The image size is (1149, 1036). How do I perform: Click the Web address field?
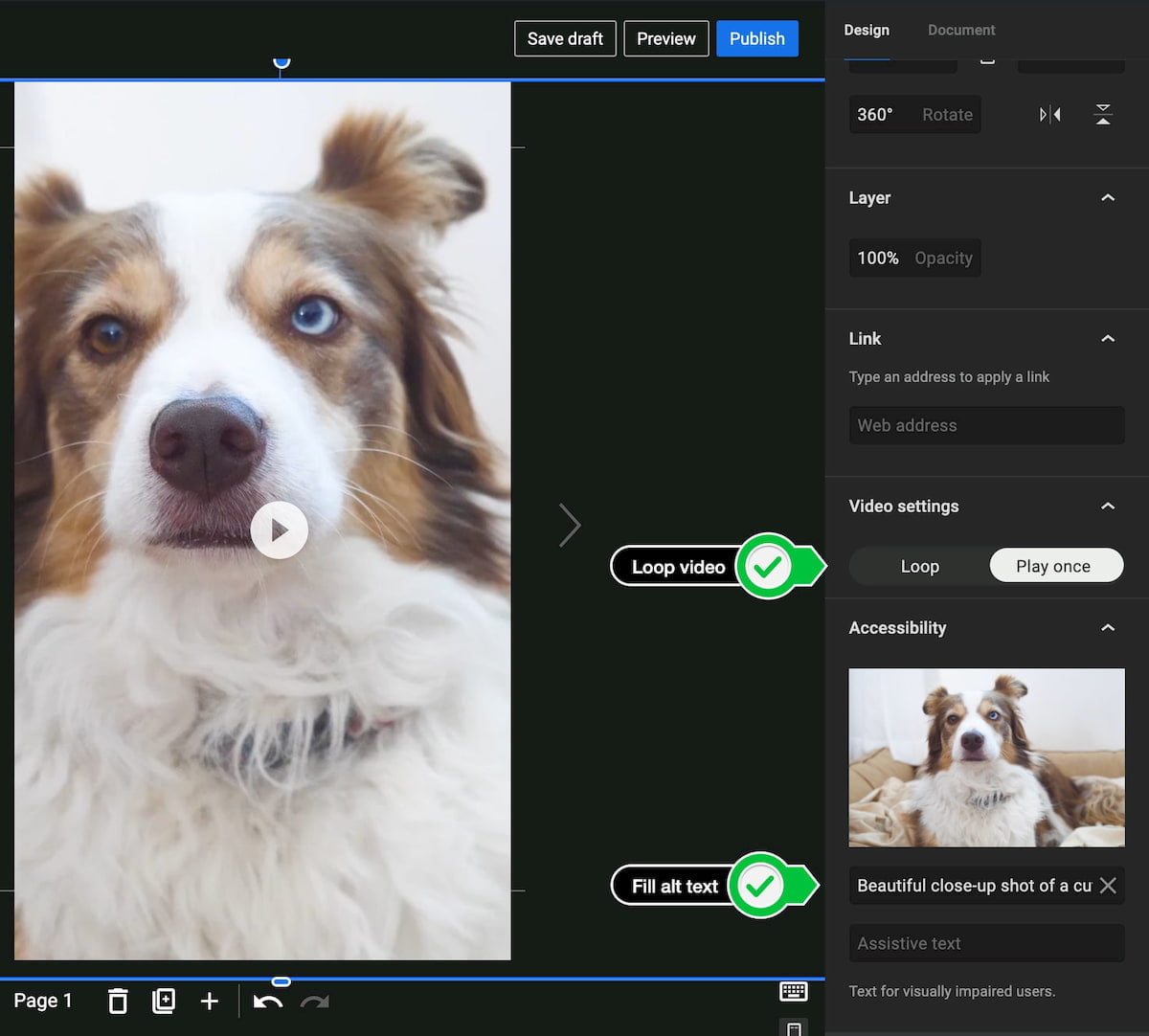[x=986, y=425]
